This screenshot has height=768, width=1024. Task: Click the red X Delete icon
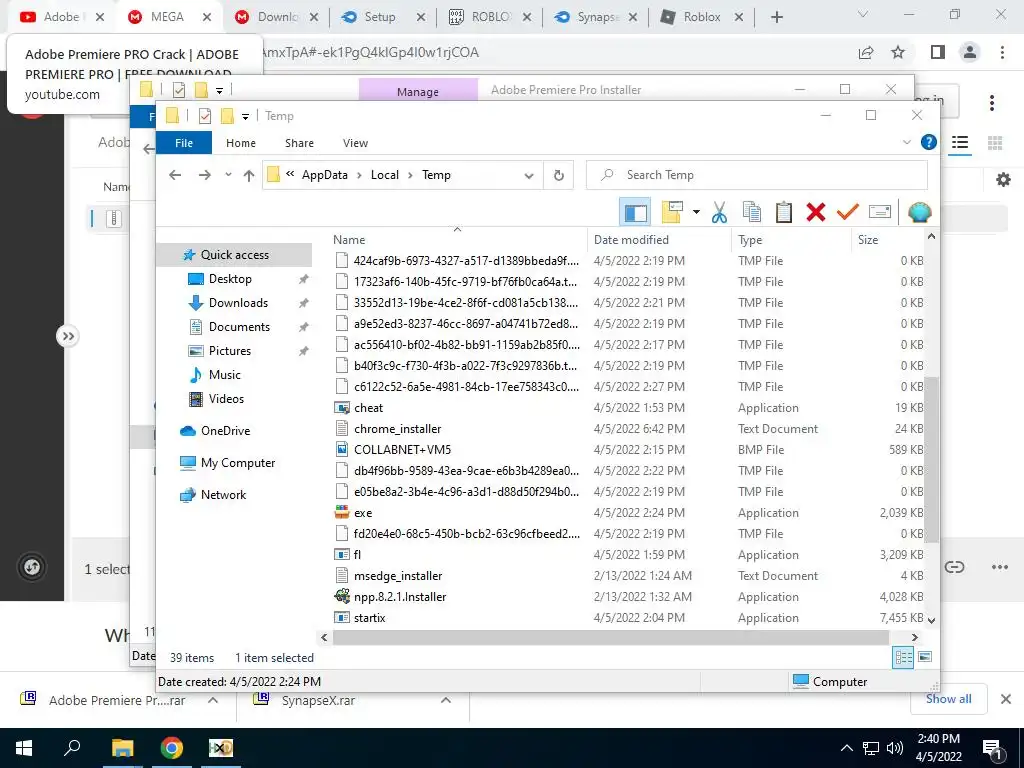click(x=816, y=212)
